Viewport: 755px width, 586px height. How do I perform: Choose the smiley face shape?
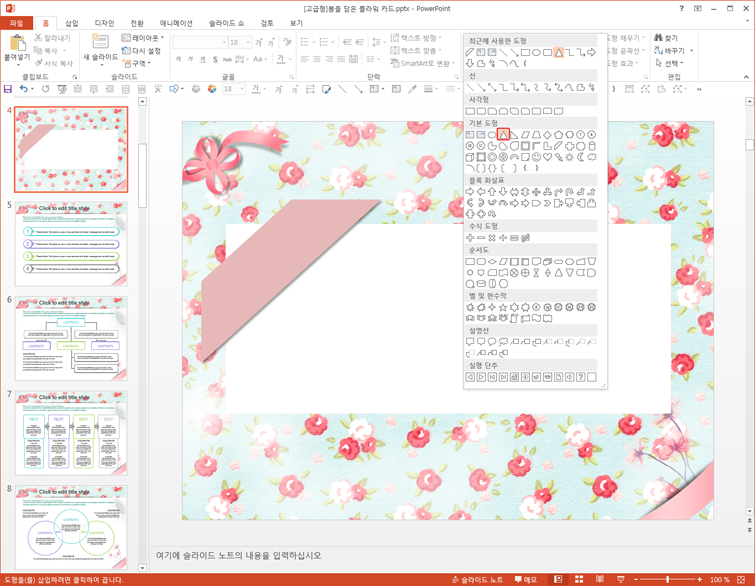[x=536, y=157]
